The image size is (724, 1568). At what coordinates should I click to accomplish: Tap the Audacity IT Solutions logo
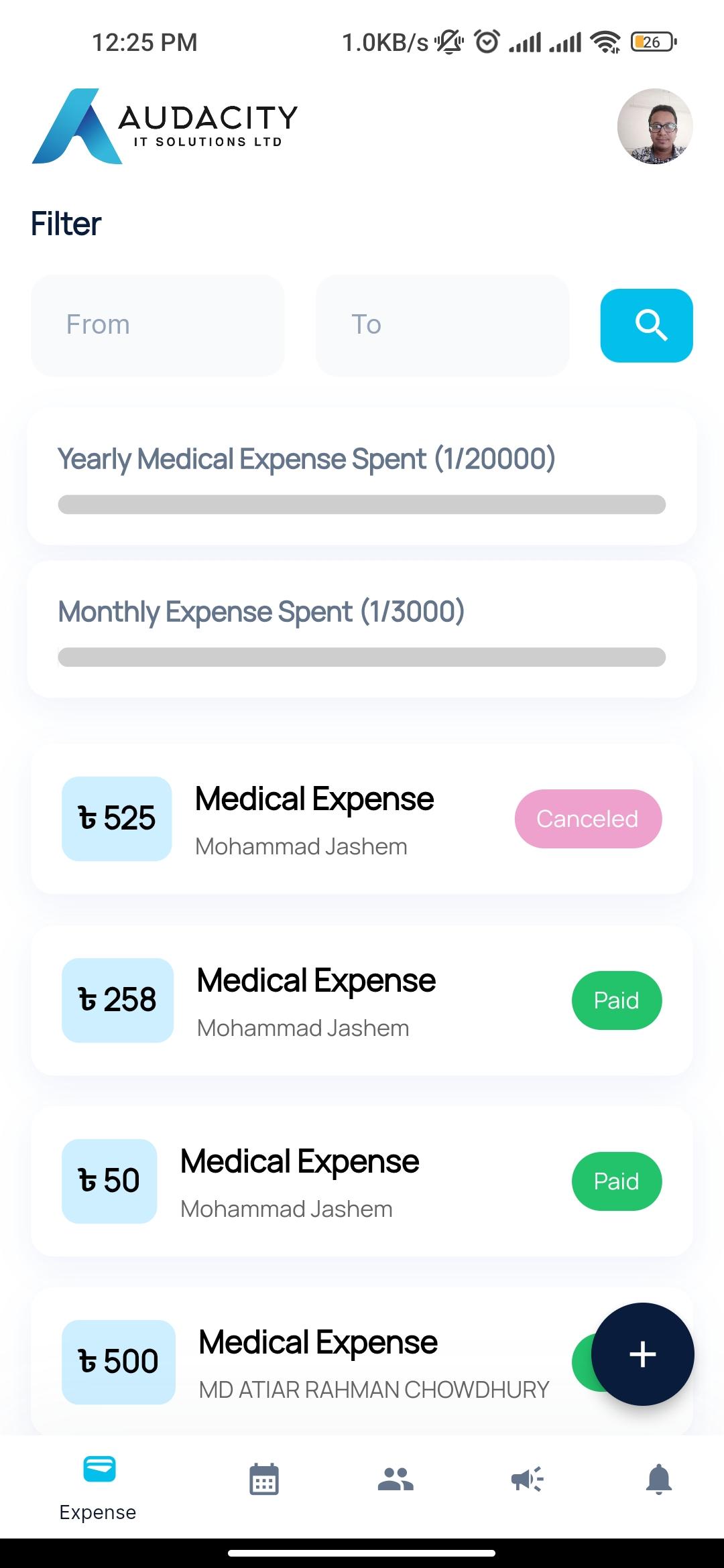165,127
